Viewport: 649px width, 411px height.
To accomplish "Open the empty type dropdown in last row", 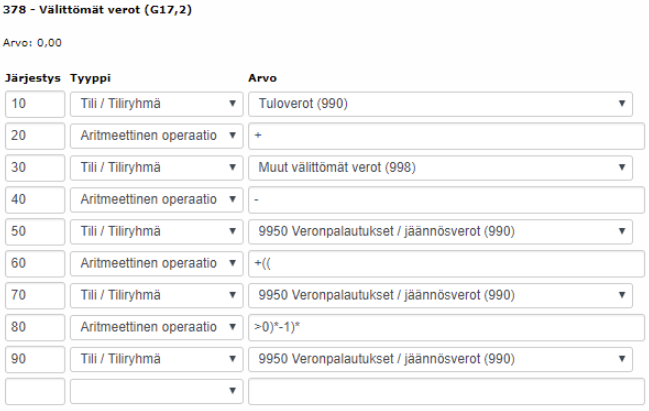I will (156, 391).
